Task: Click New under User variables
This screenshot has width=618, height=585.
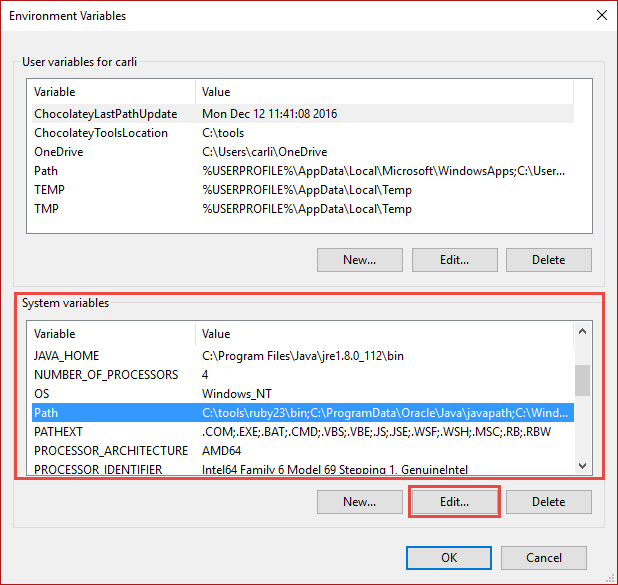Action: [x=360, y=260]
